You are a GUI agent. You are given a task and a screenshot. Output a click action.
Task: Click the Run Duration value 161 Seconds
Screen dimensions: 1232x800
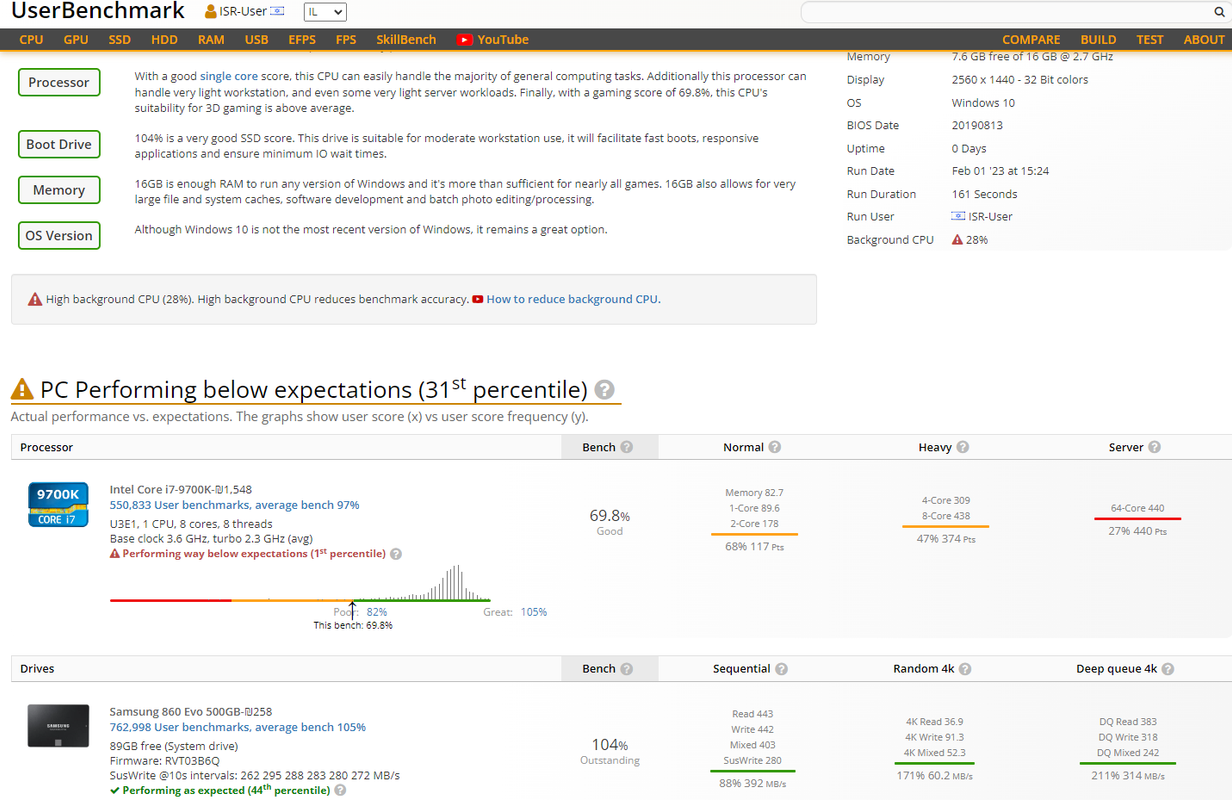(984, 194)
